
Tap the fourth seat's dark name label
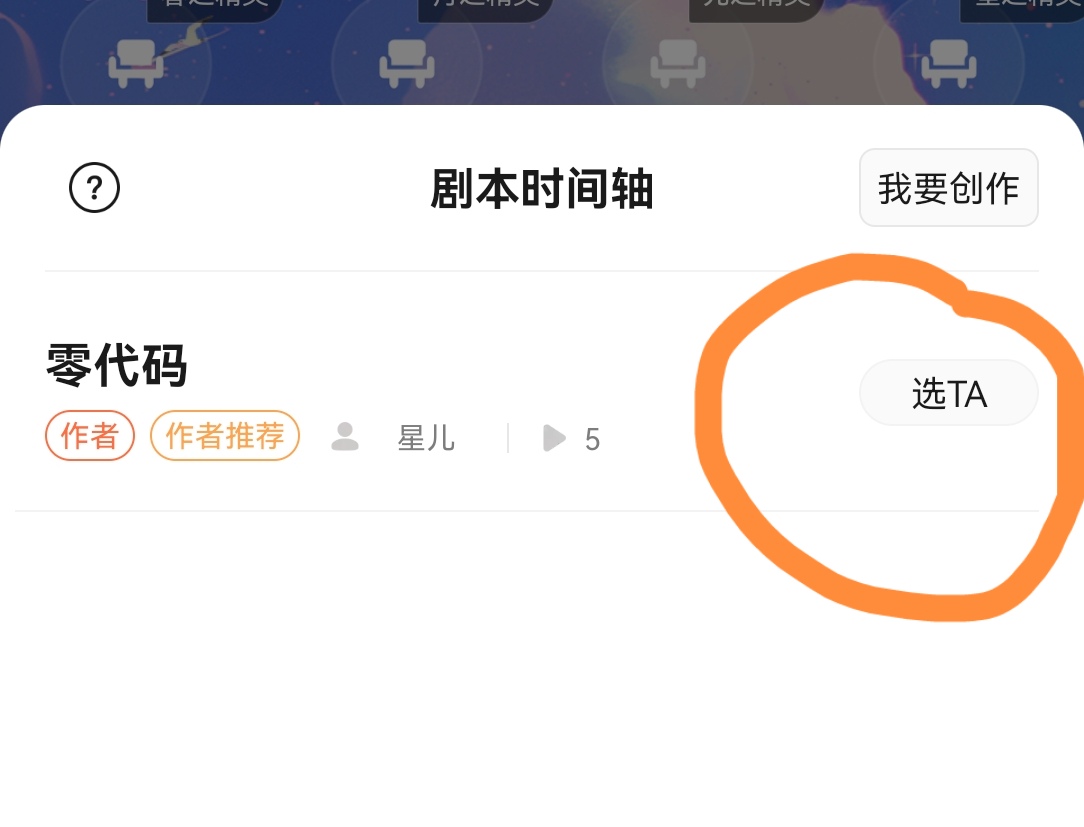1022,10
